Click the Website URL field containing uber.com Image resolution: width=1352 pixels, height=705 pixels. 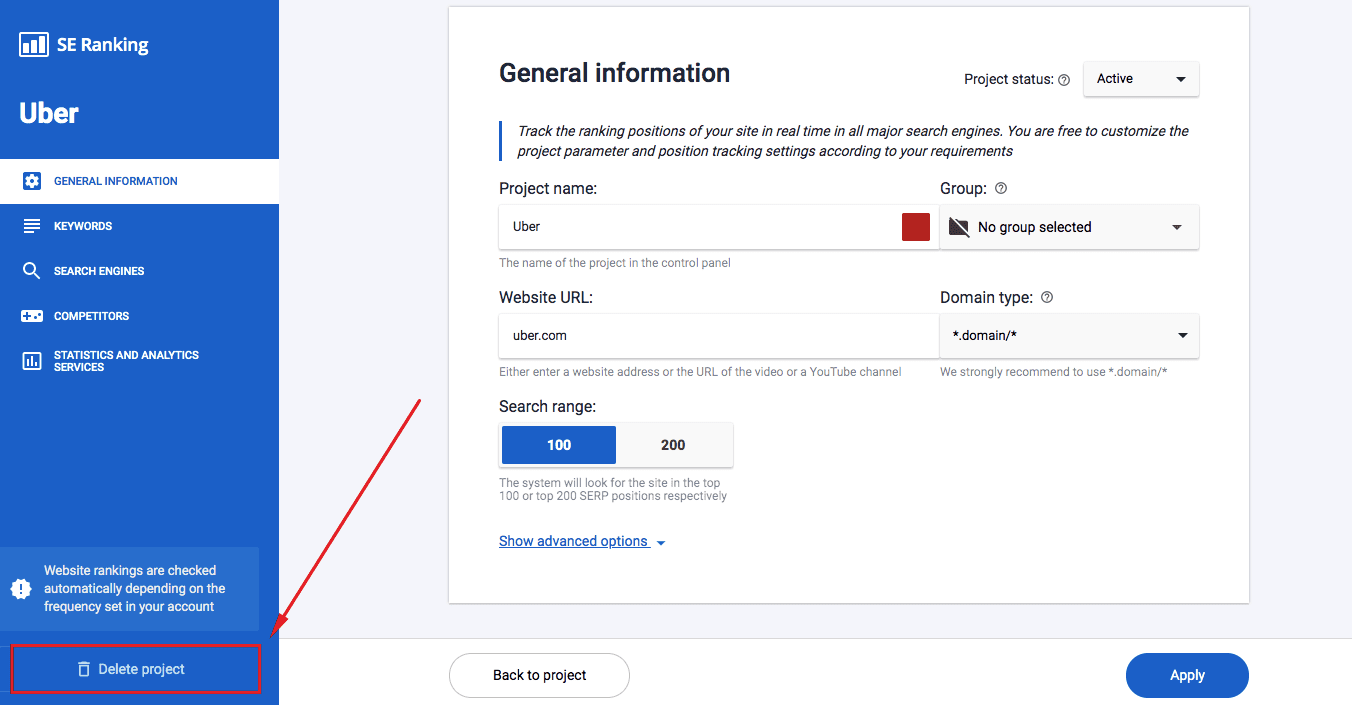(x=719, y=336)
